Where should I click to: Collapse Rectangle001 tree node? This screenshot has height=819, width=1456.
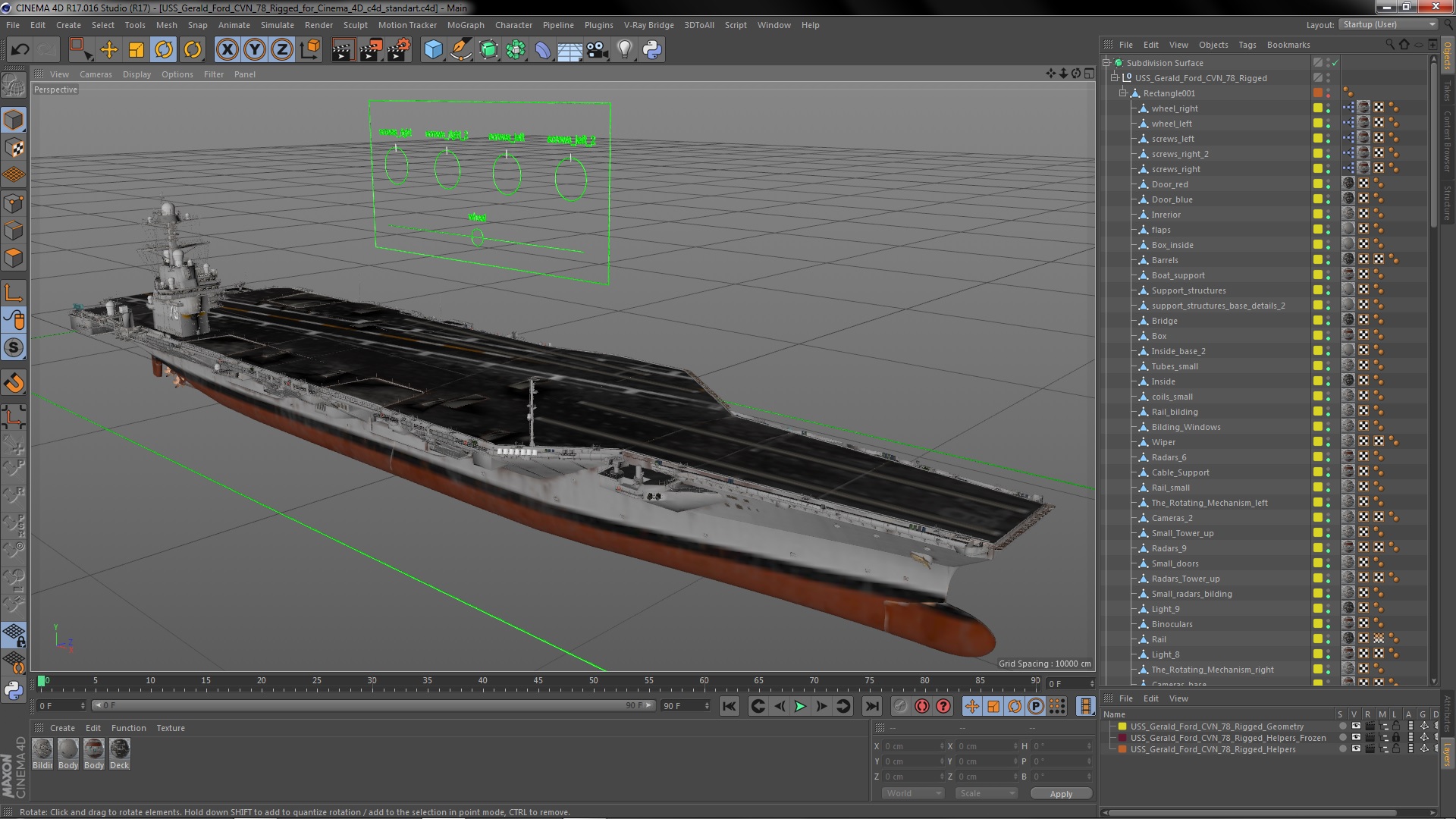[1123, 93]
